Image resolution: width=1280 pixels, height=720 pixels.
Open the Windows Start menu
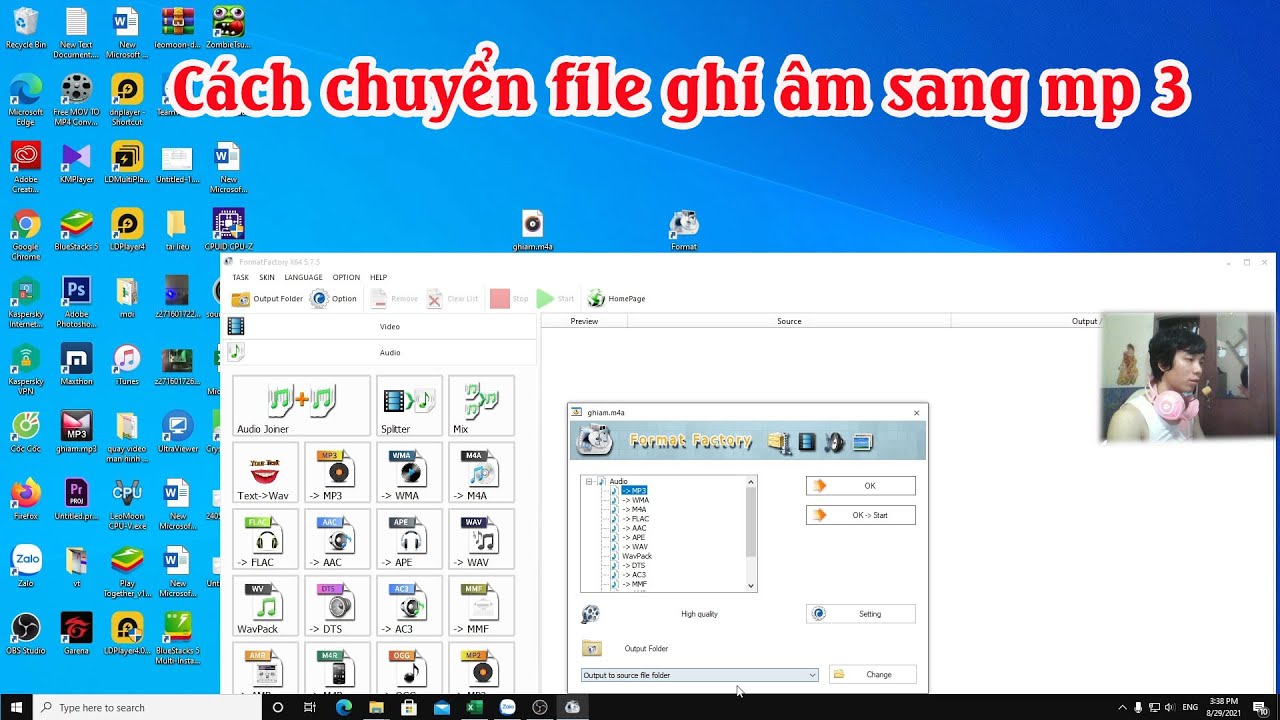(16, 707)
